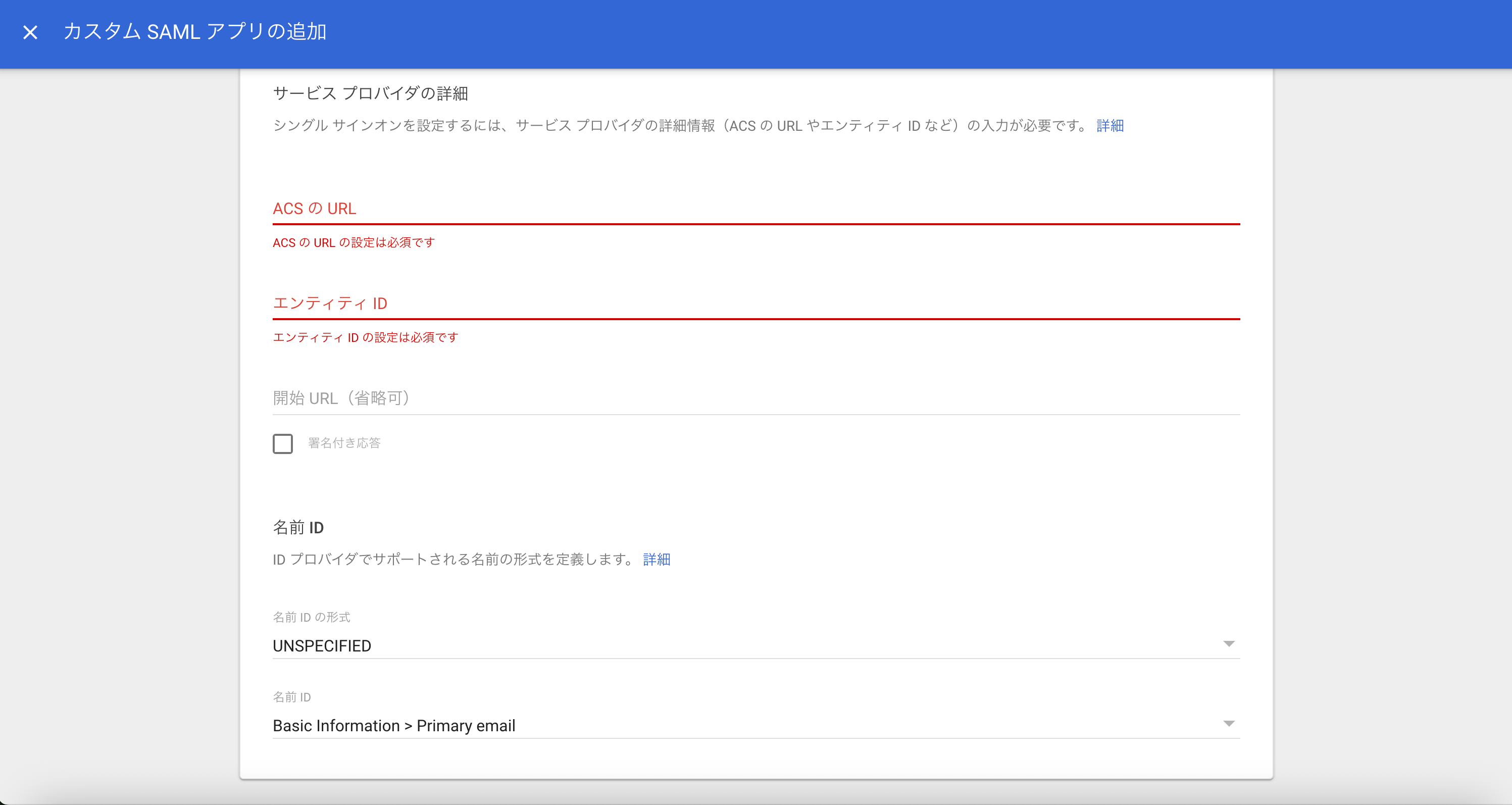The image size is (1512, 805).
Task: Click the 名前 ID の形式 field label
Action: pyautogui.click(x=311, y=617)
